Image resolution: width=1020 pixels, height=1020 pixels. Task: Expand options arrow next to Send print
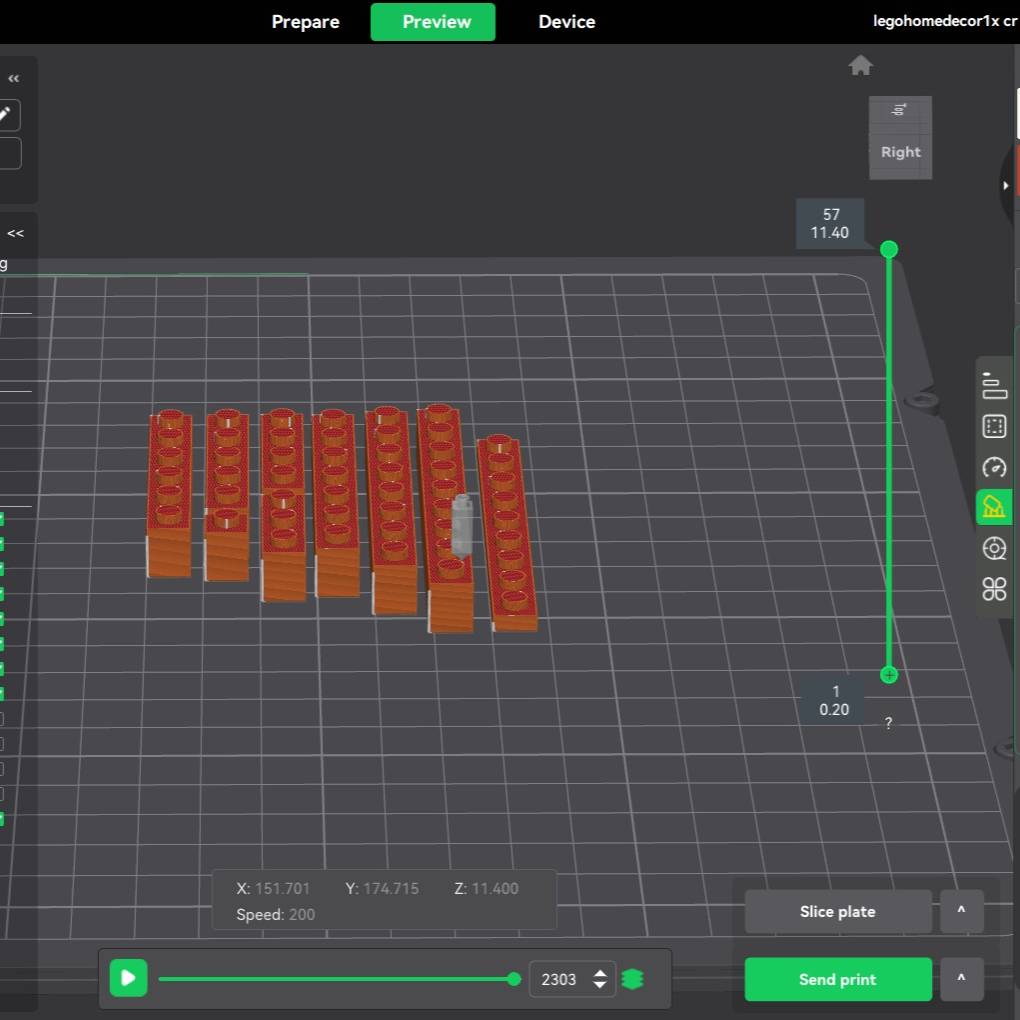click(961, 979)
